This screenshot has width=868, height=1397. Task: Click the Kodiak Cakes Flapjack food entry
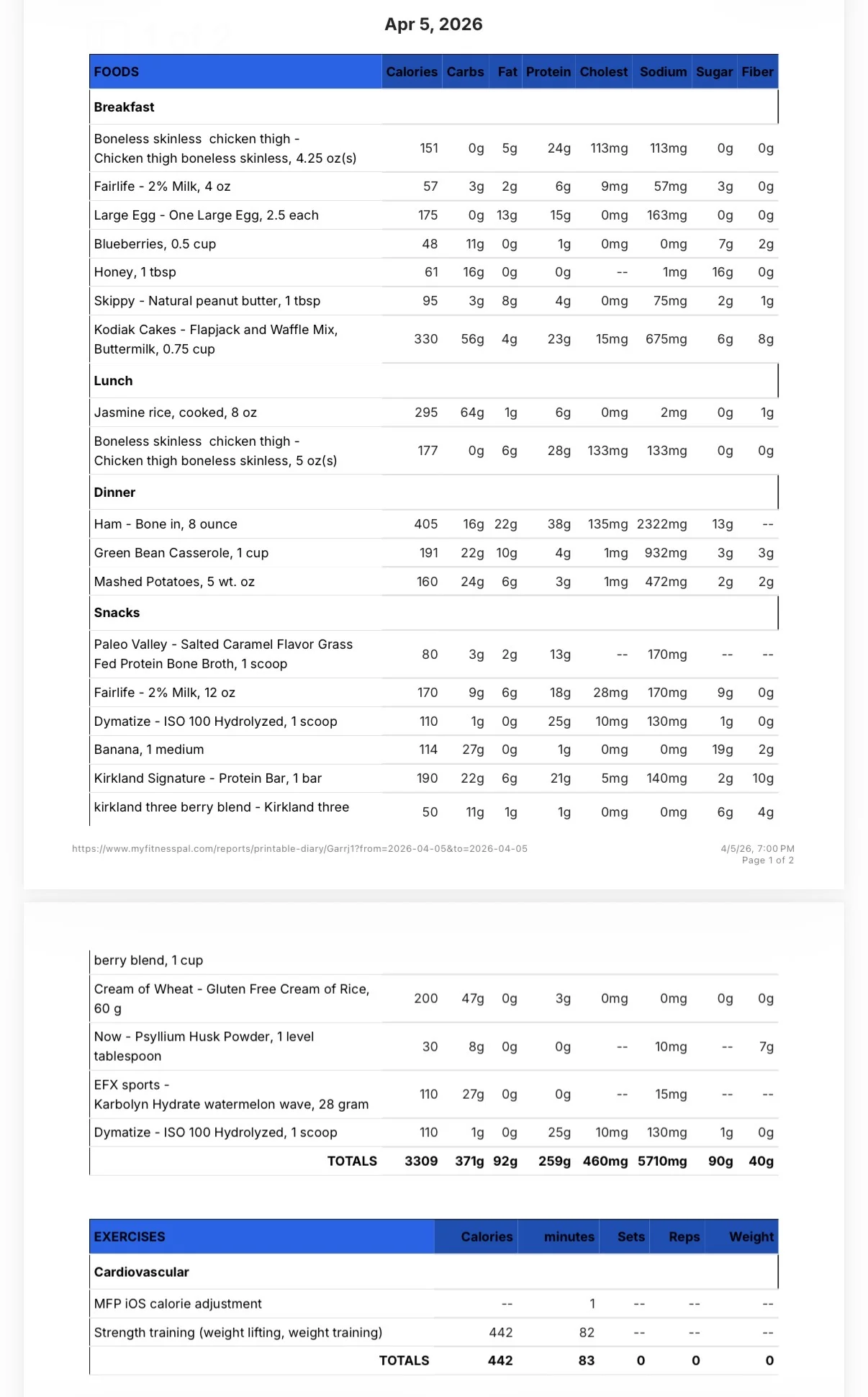[x=216, y=339]
